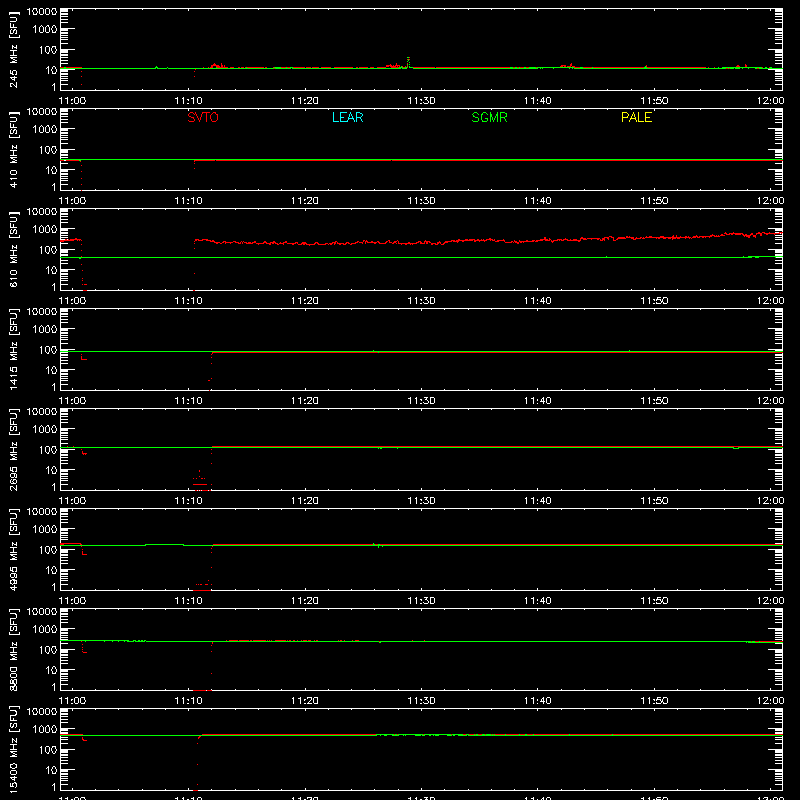Click the 1000 tick label in 15400 MHz panel
The width and height of the screenshot is (800, 800).
(45, 730)
